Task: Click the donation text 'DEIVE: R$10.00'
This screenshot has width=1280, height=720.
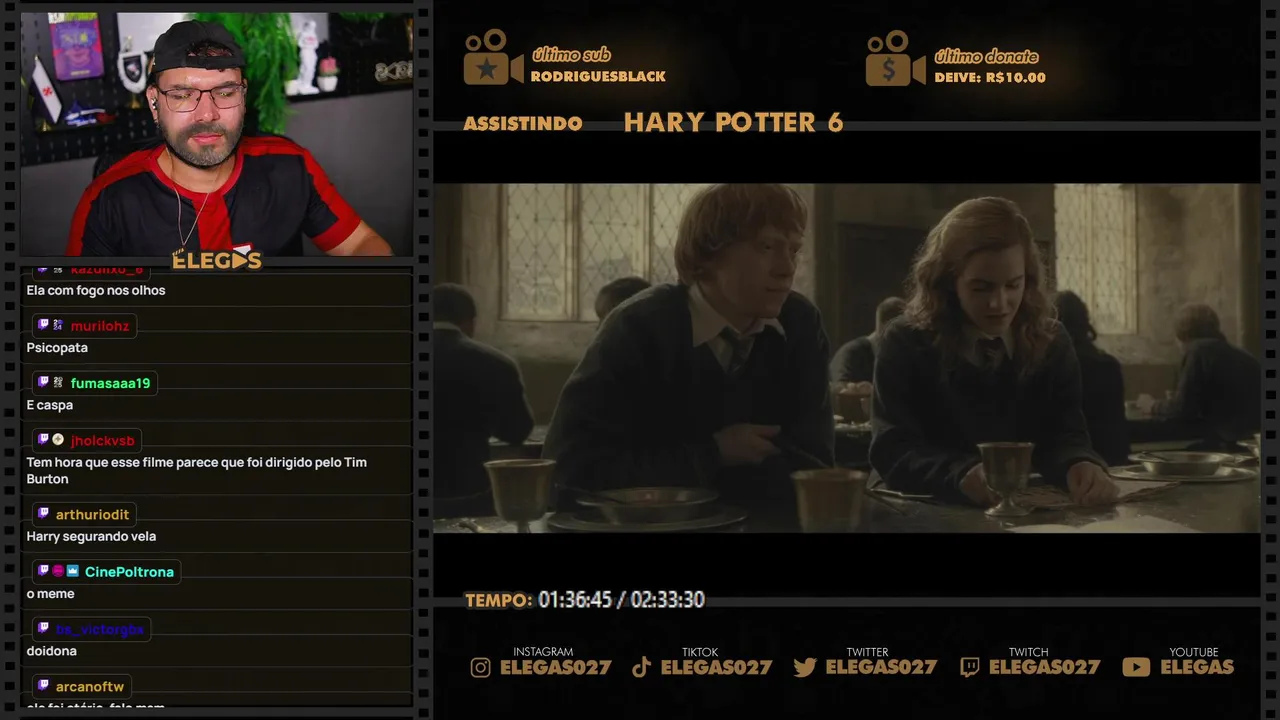Action: pos(990,77)
